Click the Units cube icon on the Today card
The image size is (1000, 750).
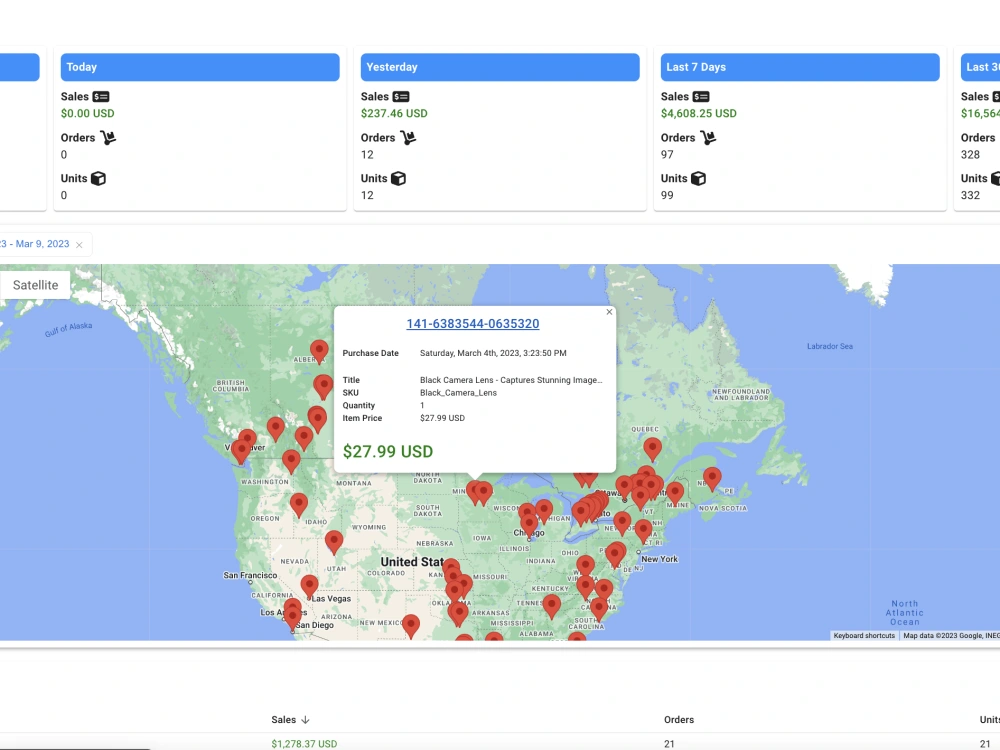coord(99,178)
